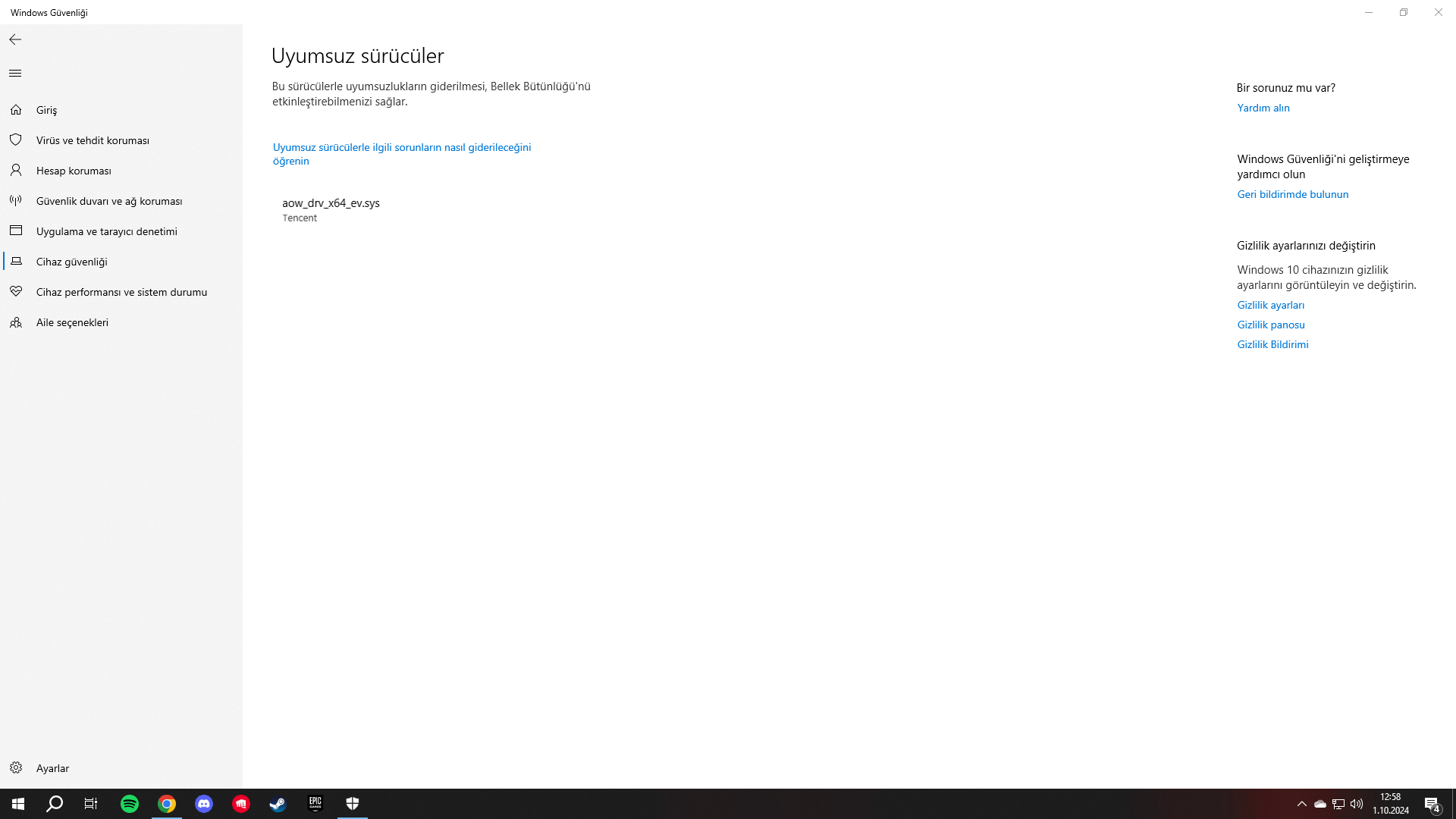Open the hamburger navigation menu

pyautogui.click(x=15, y=74)
